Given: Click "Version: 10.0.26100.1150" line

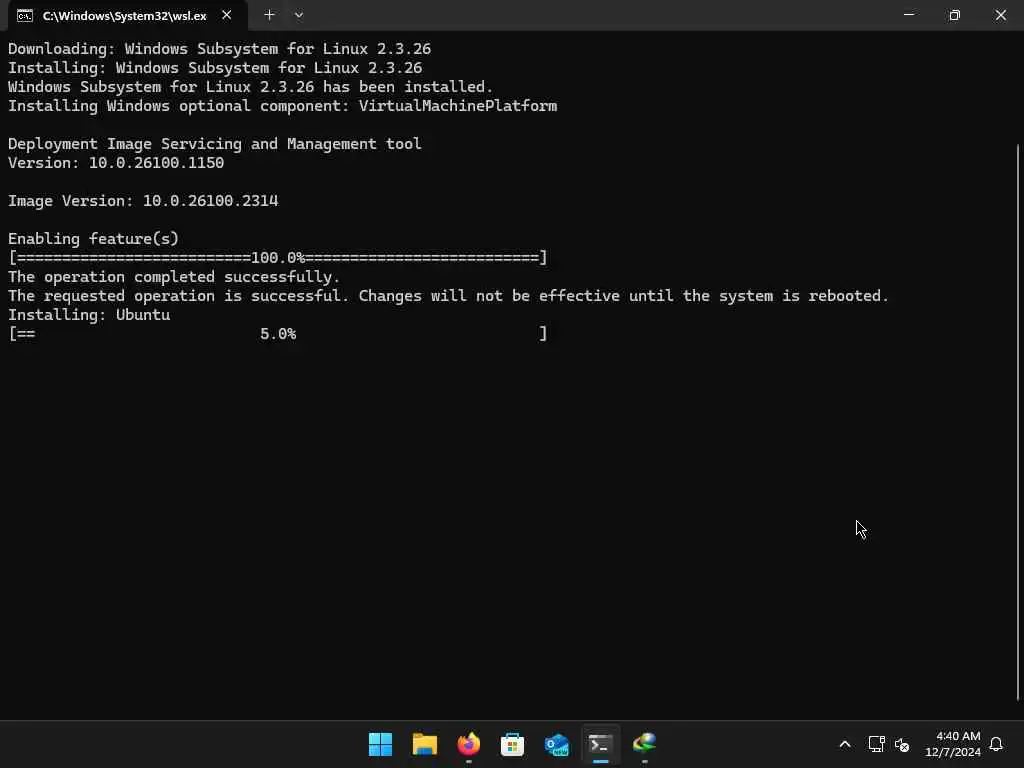Looking at the screenshot, I should click(116, 163).
